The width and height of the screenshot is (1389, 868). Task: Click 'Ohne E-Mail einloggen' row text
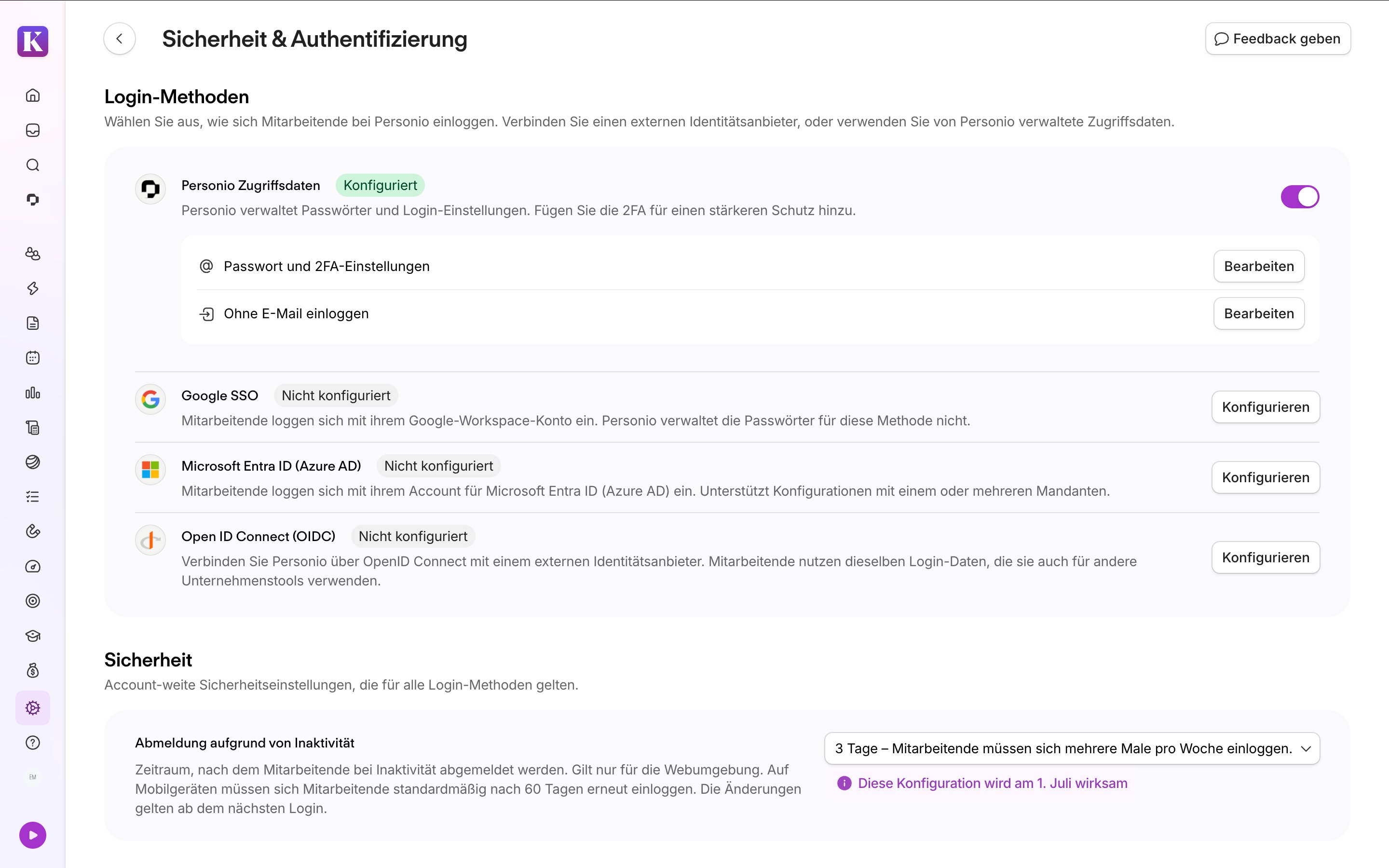point(296,313)
